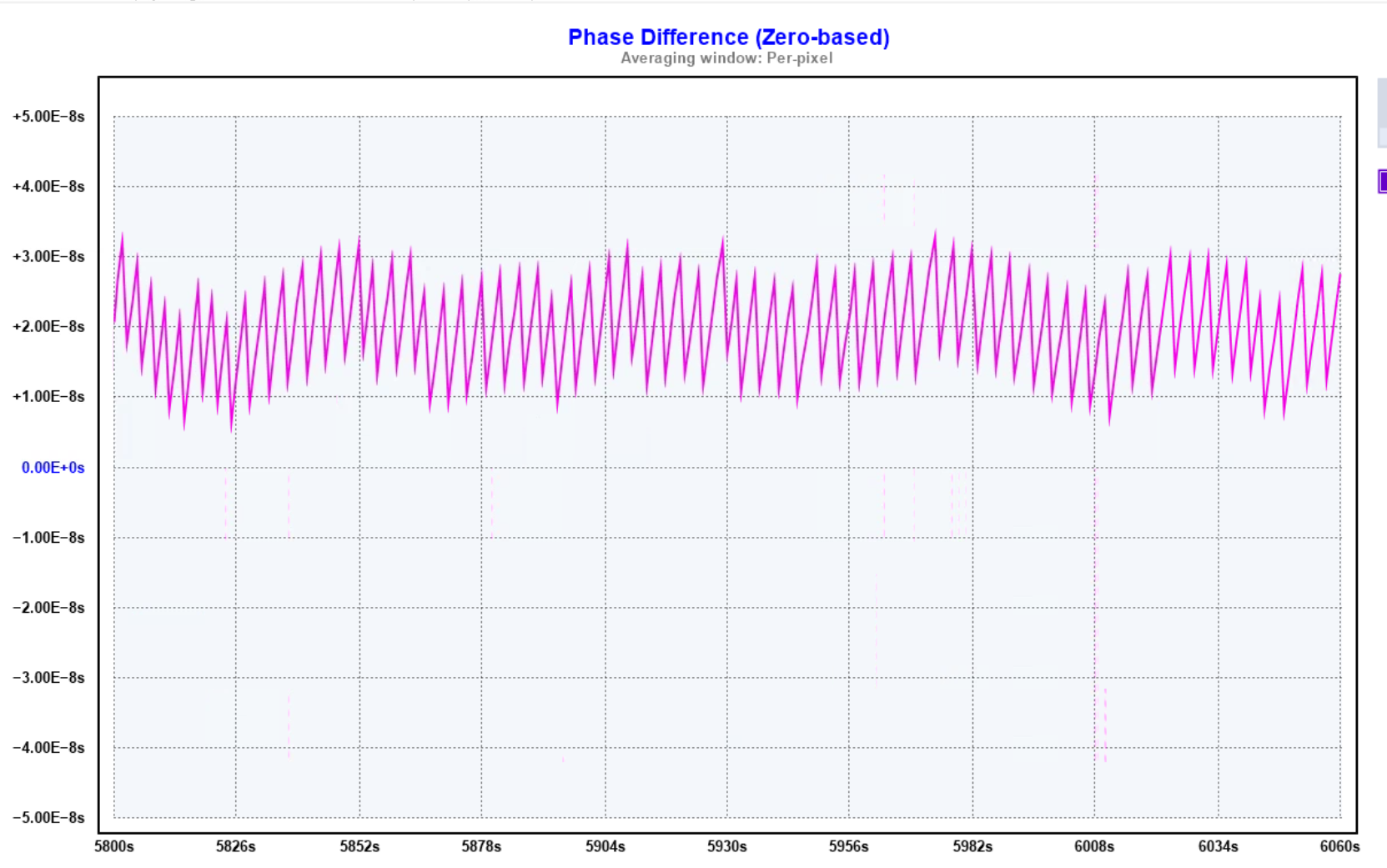Click the 5982s time axis label
The width and height of the screenshot is (1387, 868).
click(x=972, y=847)
